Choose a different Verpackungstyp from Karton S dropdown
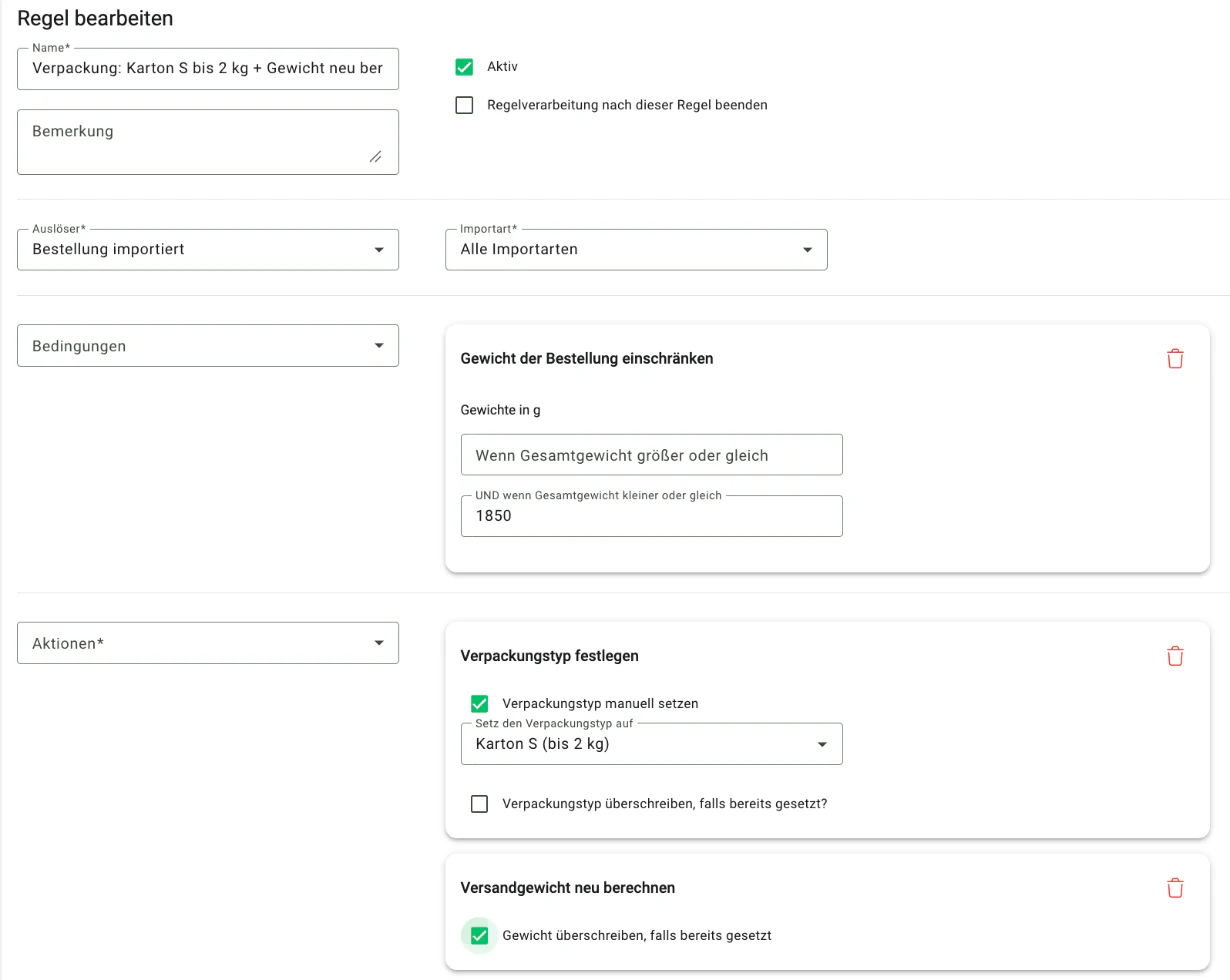 click(651, 744)
